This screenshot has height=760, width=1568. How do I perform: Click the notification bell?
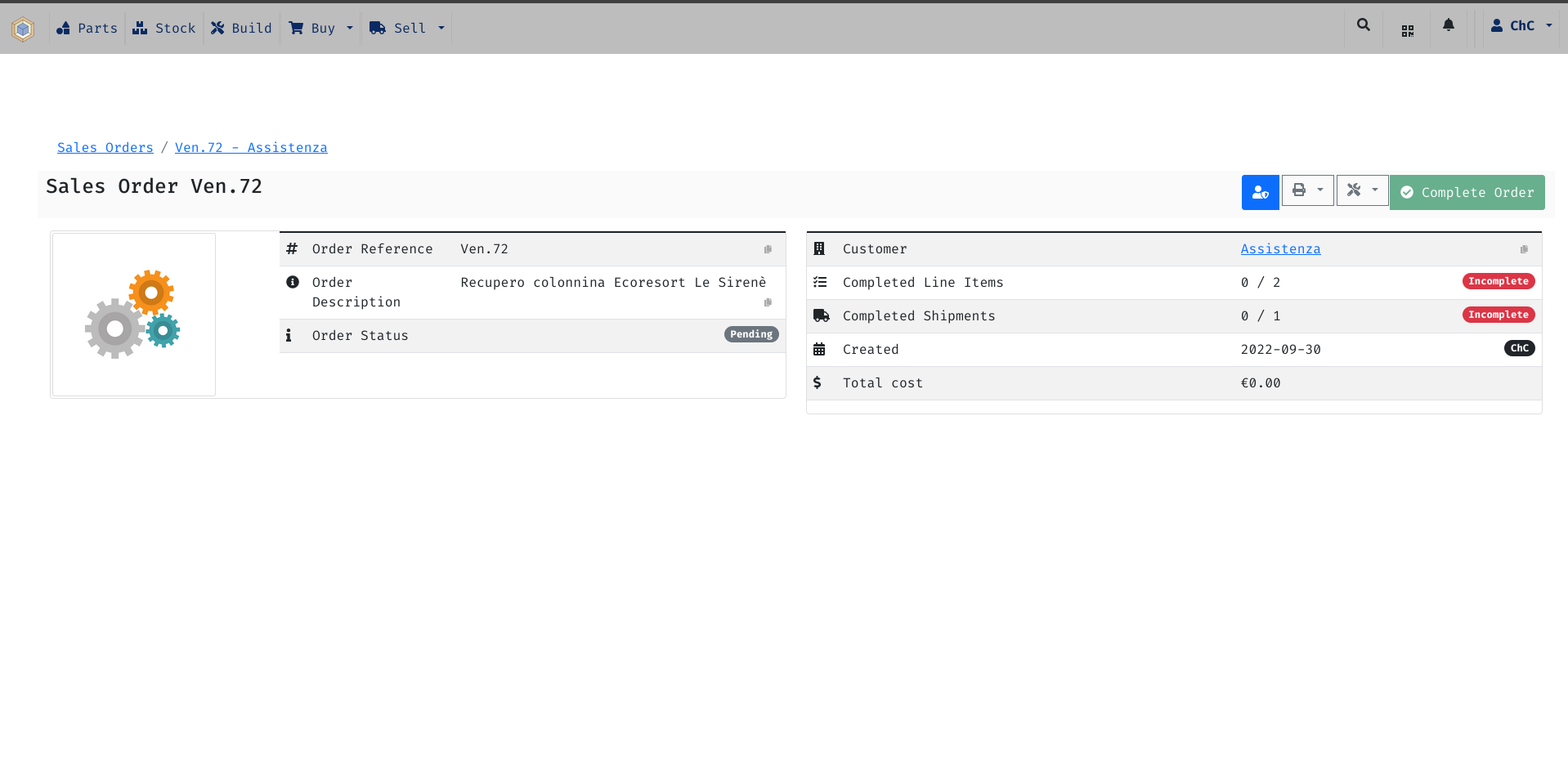point(1449,25)
